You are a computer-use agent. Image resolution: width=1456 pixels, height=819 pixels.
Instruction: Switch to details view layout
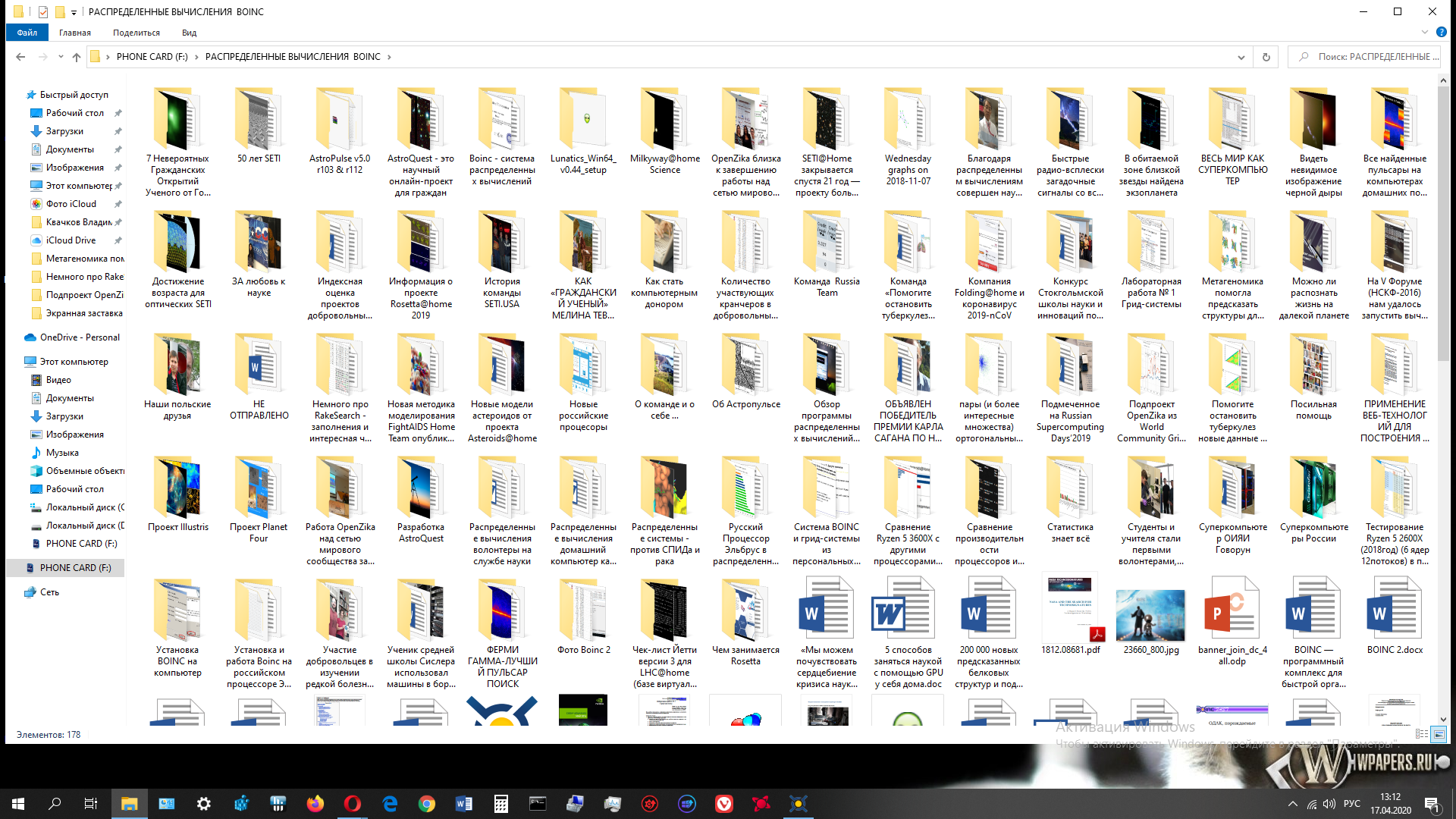click(x=1422, y=734)
